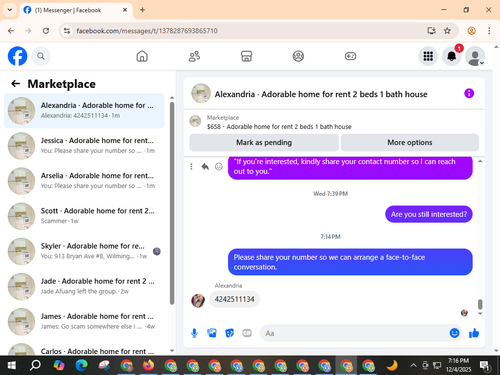Launch Firefox from taskbar
Image resolution: width=500 pixels, height=375 pixels.
(148, 366)
